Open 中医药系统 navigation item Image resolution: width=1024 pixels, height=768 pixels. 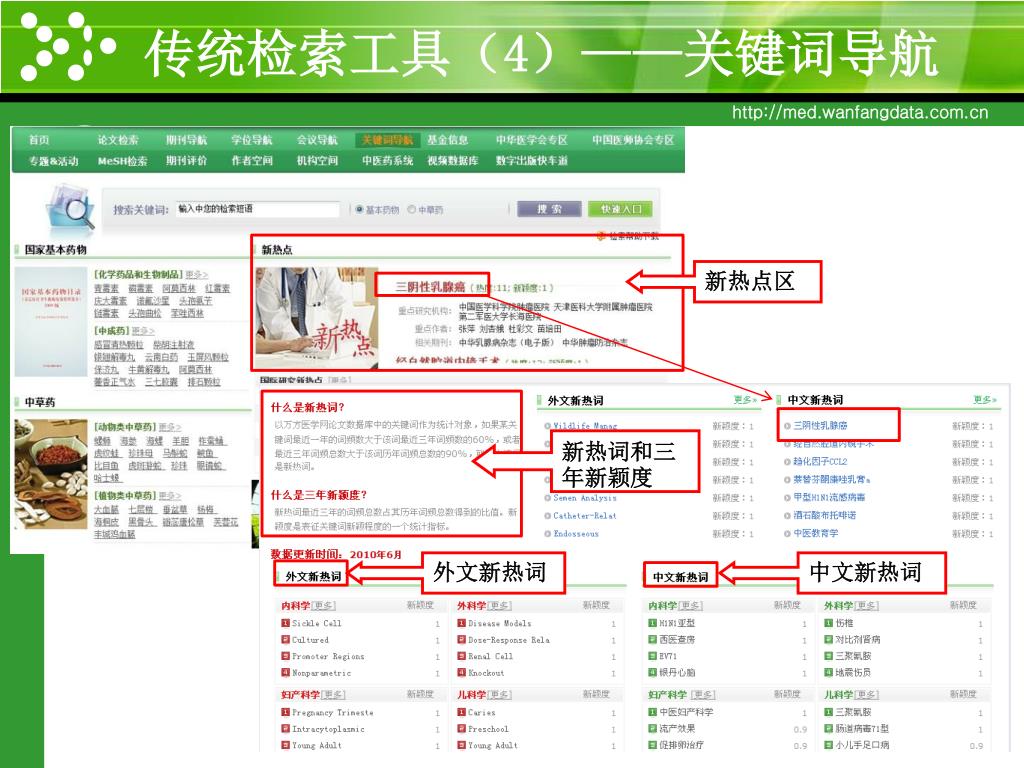point(387,161)
